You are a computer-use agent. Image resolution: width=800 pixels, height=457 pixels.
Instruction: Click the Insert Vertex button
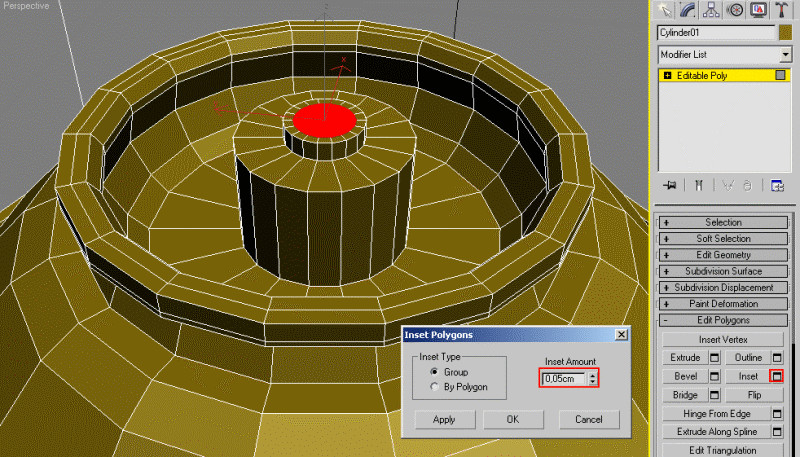point(722,339)
